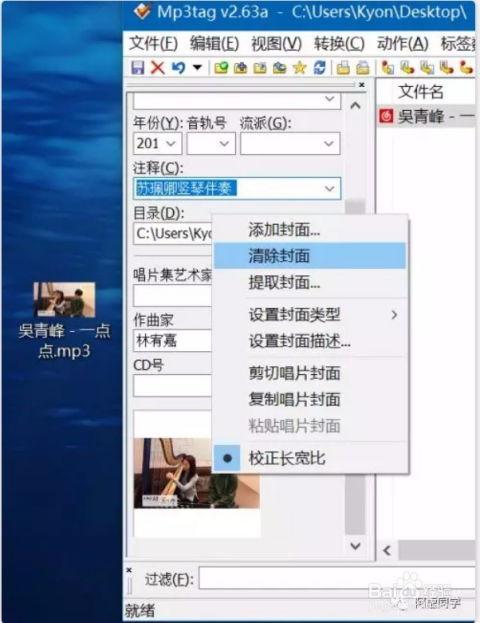
Task: Toggle the 校正长宽比 option
Action: coord(310,458)
